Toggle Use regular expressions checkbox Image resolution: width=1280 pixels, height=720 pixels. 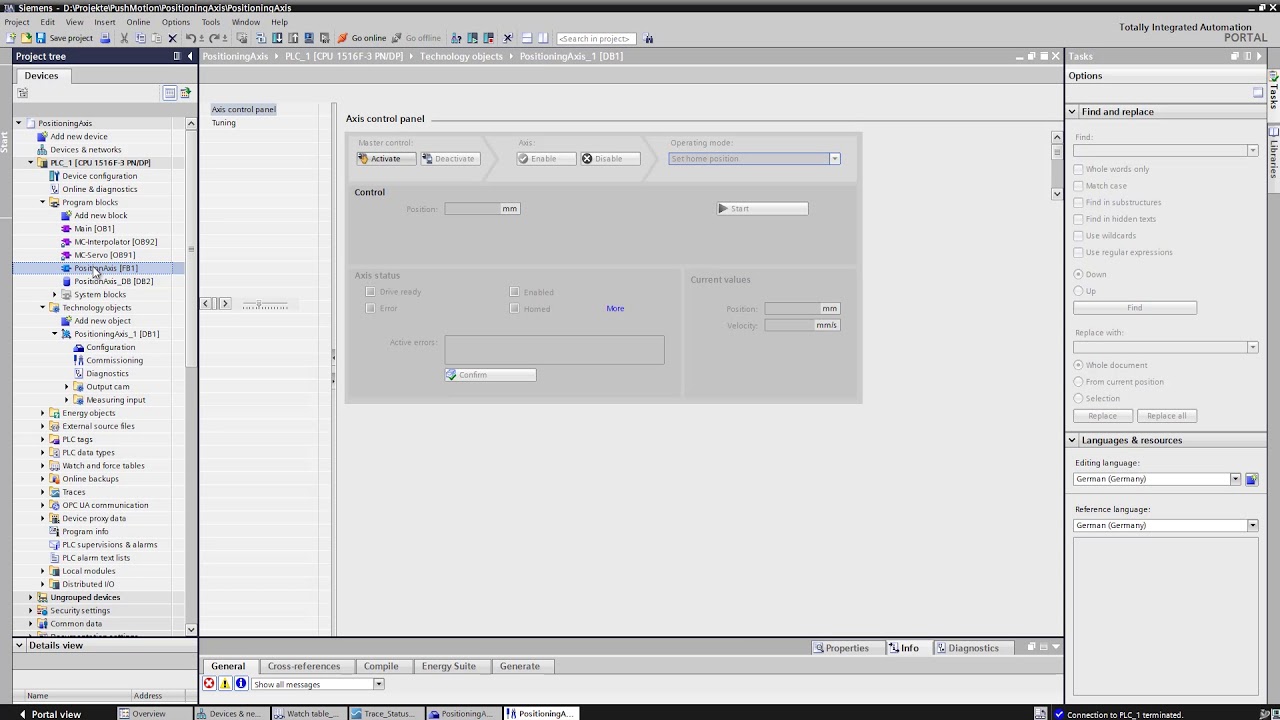1078,252
